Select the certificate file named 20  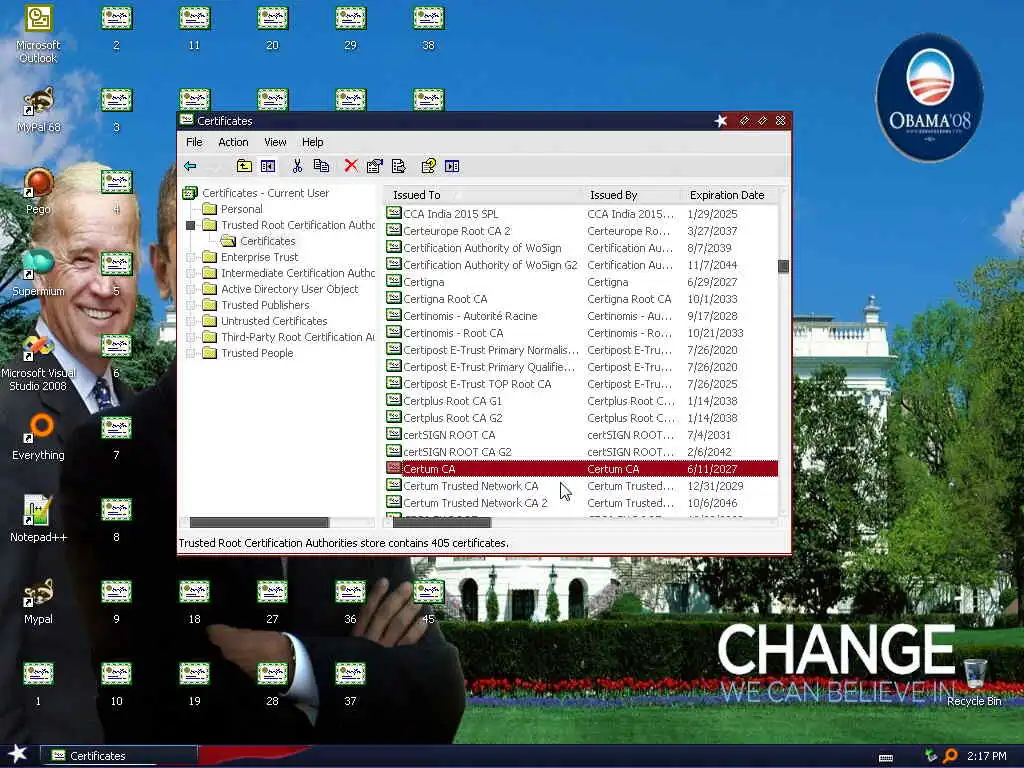click(272, 27)
